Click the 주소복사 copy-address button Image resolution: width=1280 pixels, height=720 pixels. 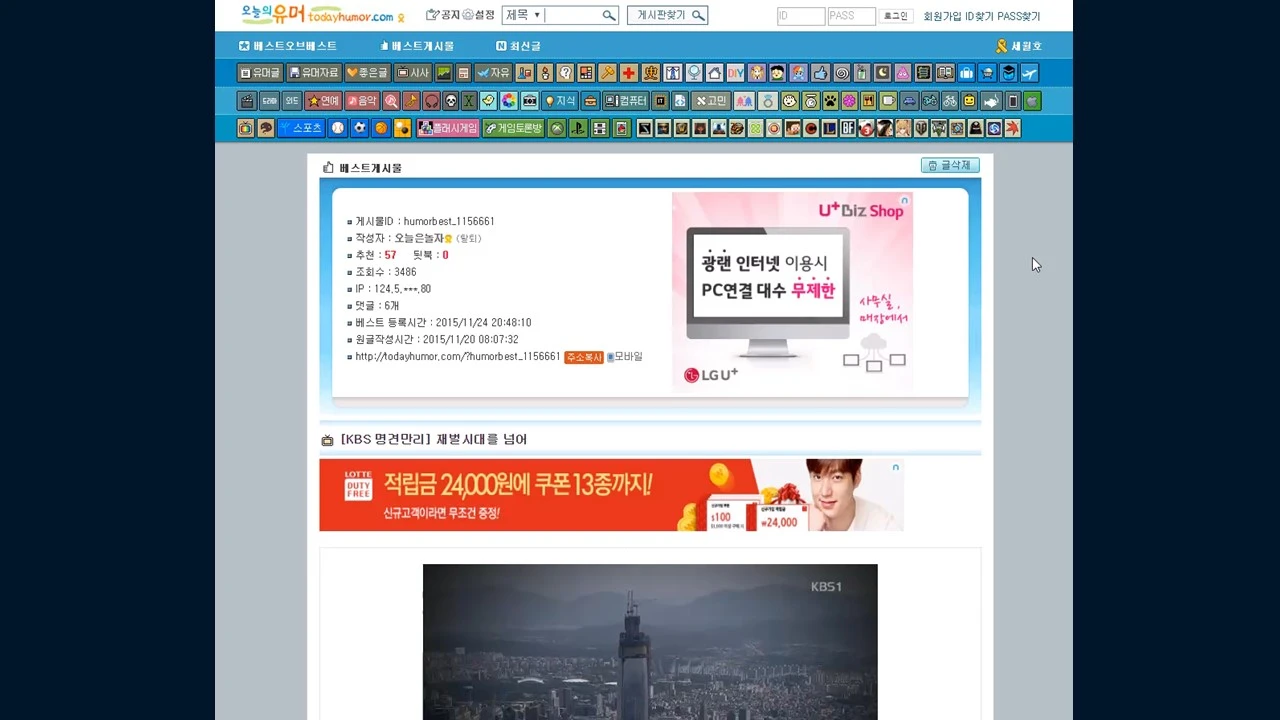point(583,357)
